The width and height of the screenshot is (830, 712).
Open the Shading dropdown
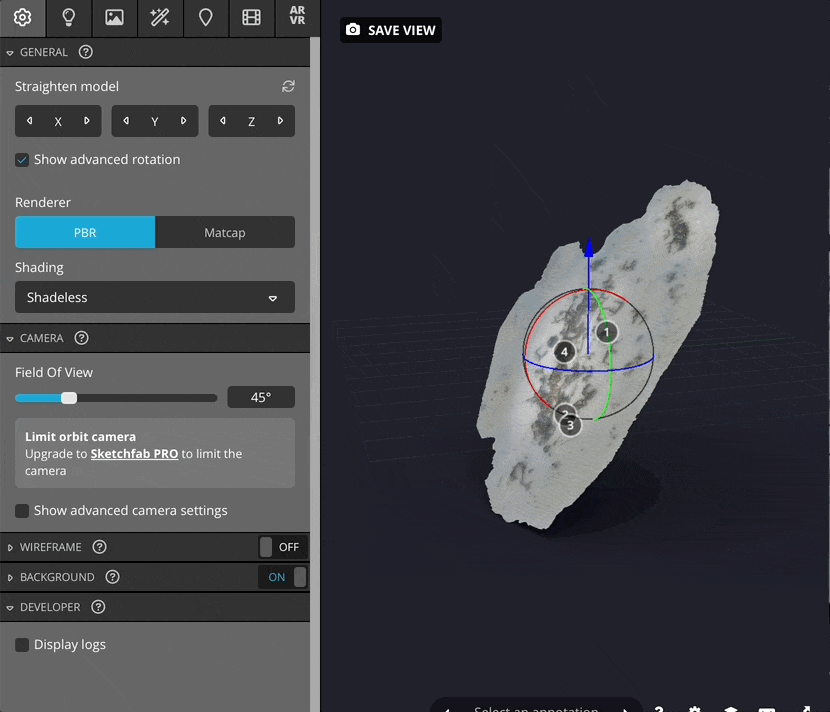(x=154, y=297)
